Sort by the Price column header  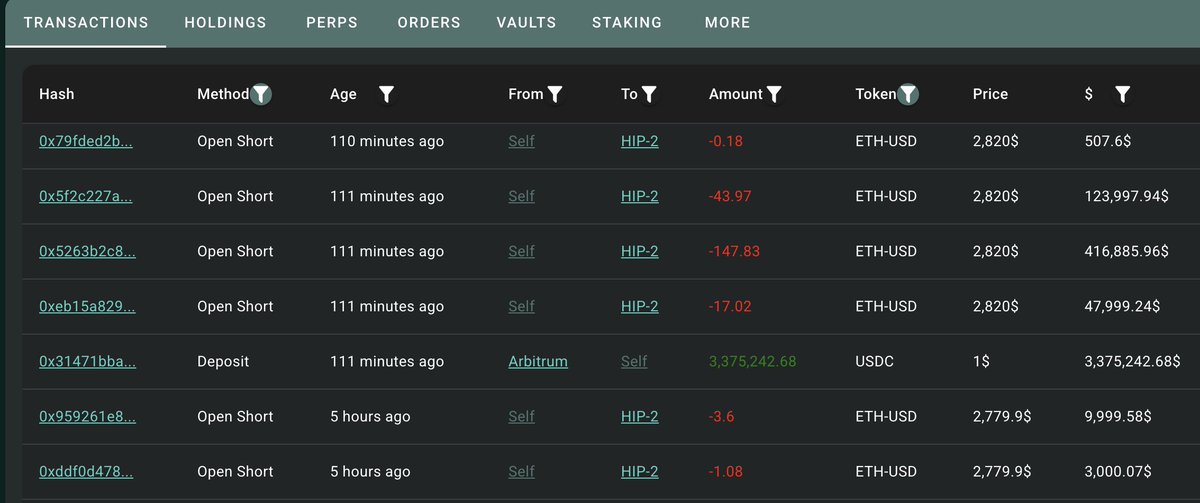(990, 94)
